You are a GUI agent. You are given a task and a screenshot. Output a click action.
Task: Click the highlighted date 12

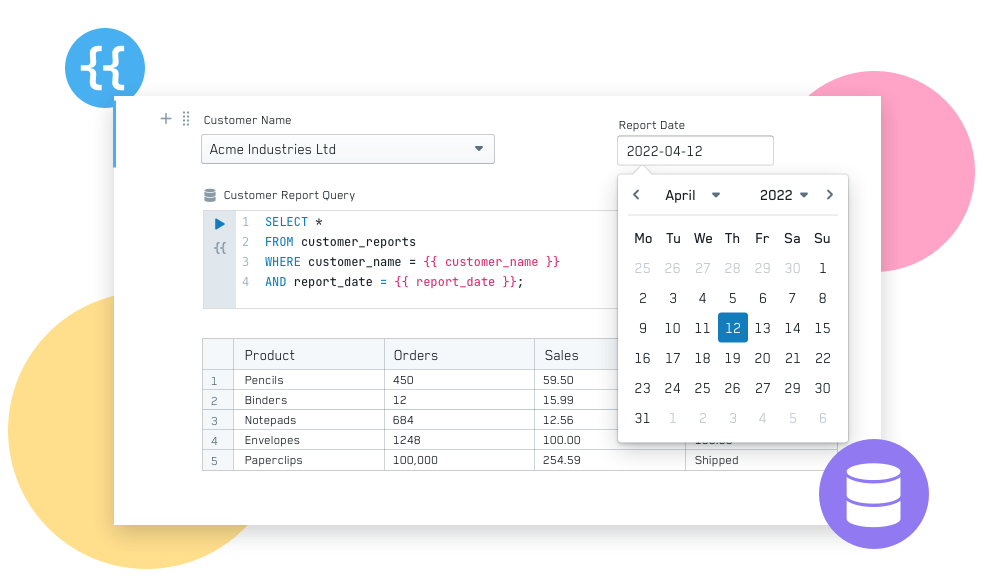pyautogui.click(x=732, y=328)
